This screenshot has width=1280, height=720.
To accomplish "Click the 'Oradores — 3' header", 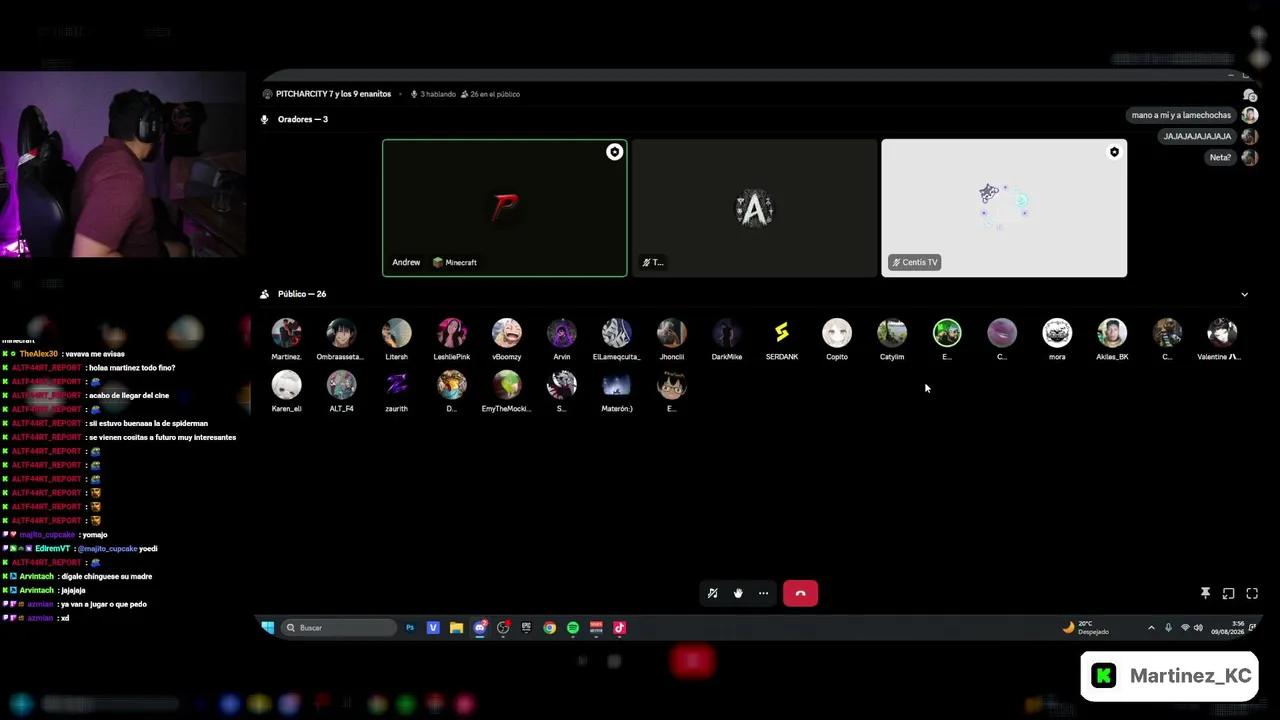I will click(302, 119).
